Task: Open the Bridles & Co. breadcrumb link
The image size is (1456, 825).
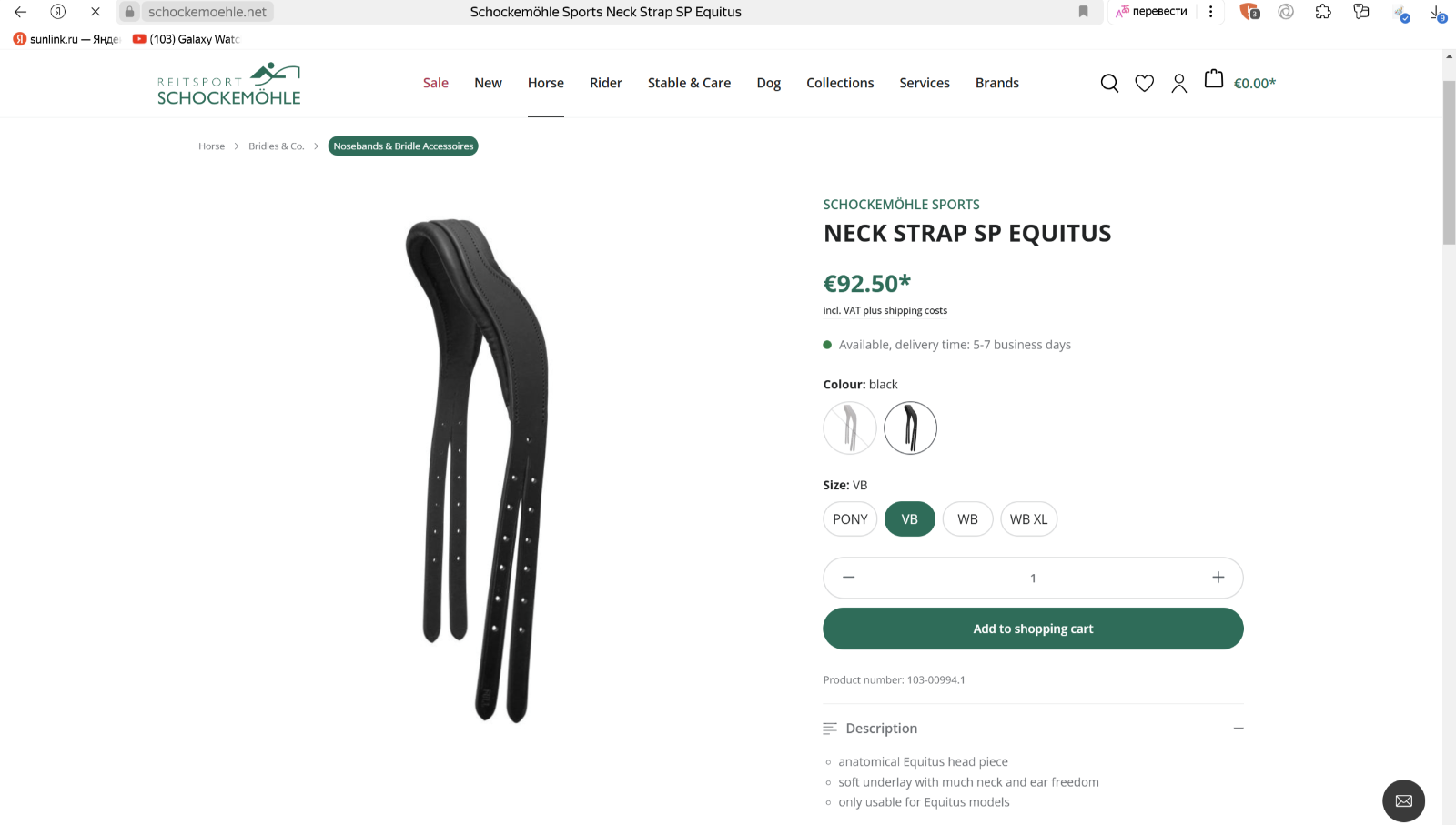Action: (x=277, y=146)
